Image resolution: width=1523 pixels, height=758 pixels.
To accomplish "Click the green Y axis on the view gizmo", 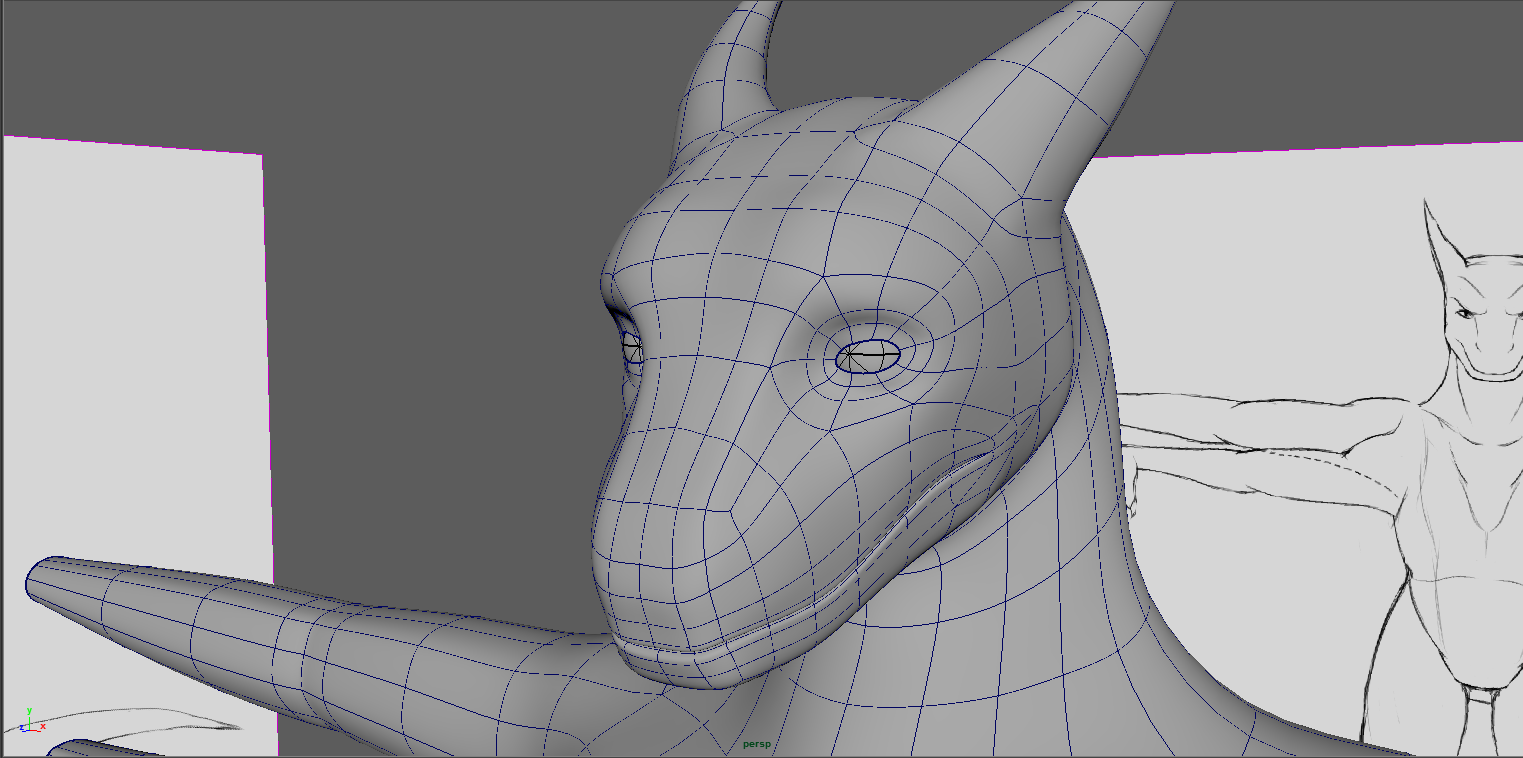I will (29, 712).
